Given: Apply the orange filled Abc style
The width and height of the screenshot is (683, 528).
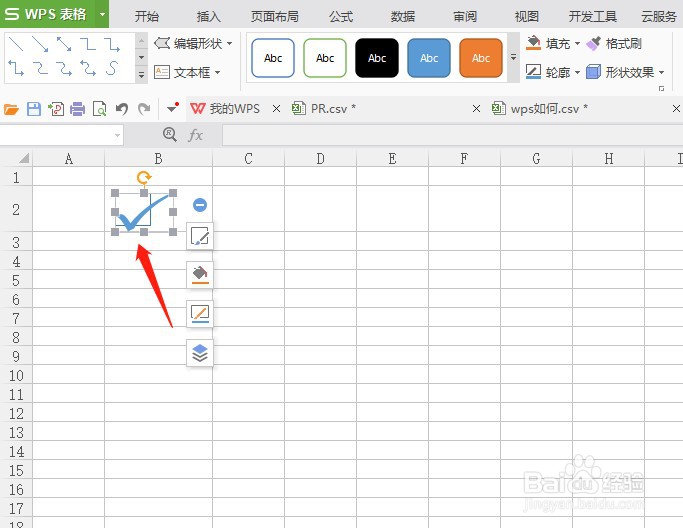Looking at the screenshot, I should coord(481,58).
